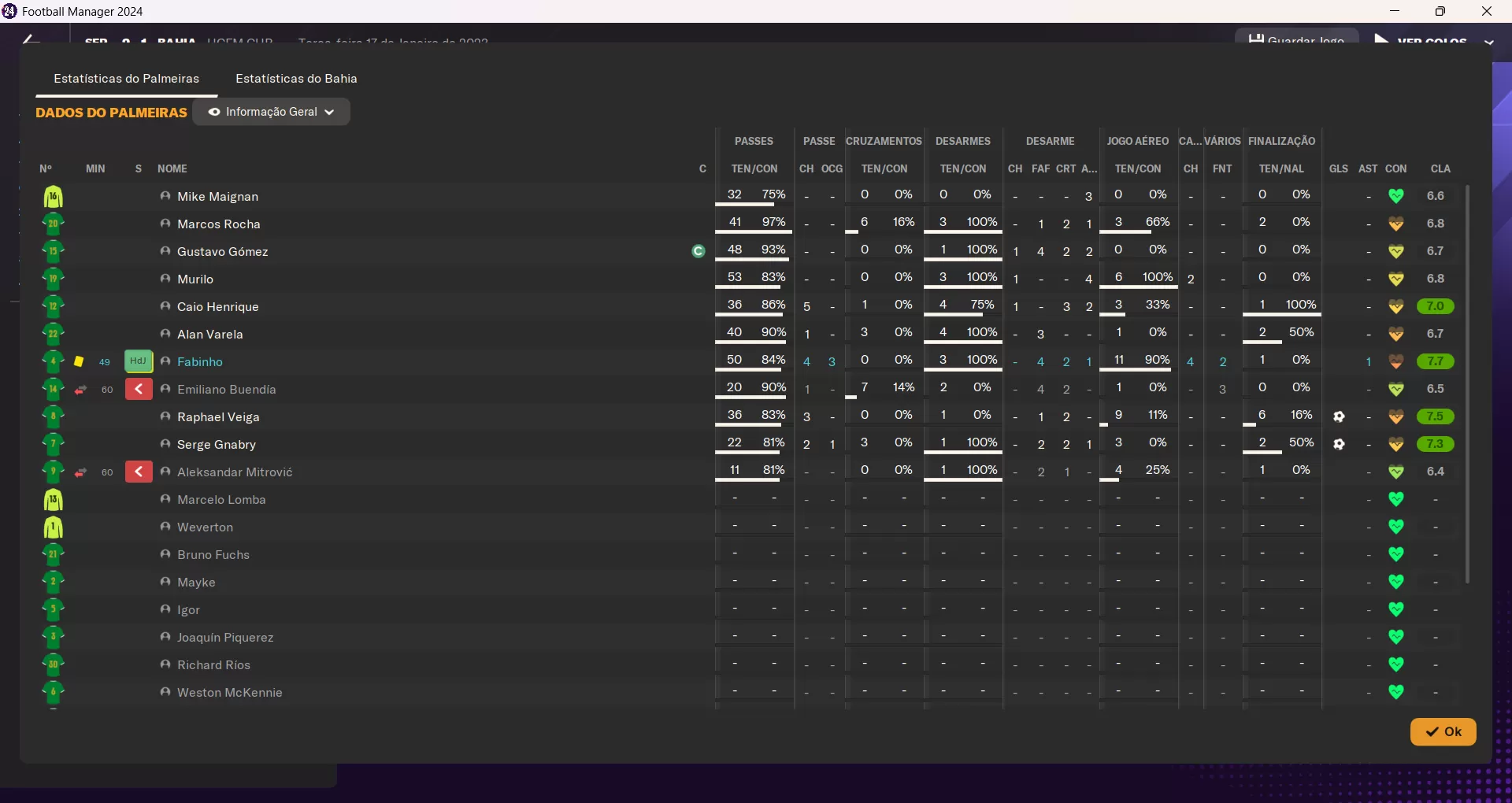Viewport: 1512px width, 803px height.
Task: Open player Mike Maignan's profile
Action: click(217, 197)
